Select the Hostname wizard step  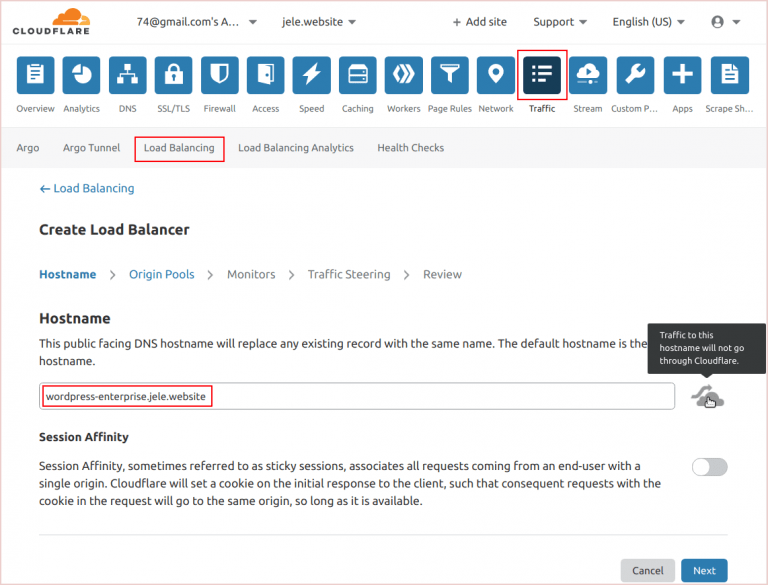[68, 274]
